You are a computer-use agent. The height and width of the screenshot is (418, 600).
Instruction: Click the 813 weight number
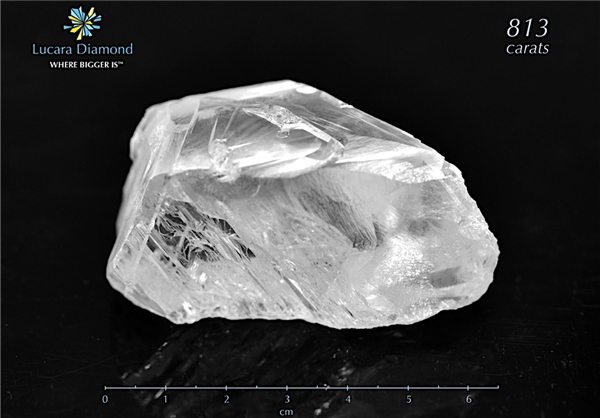pos(527,28)
